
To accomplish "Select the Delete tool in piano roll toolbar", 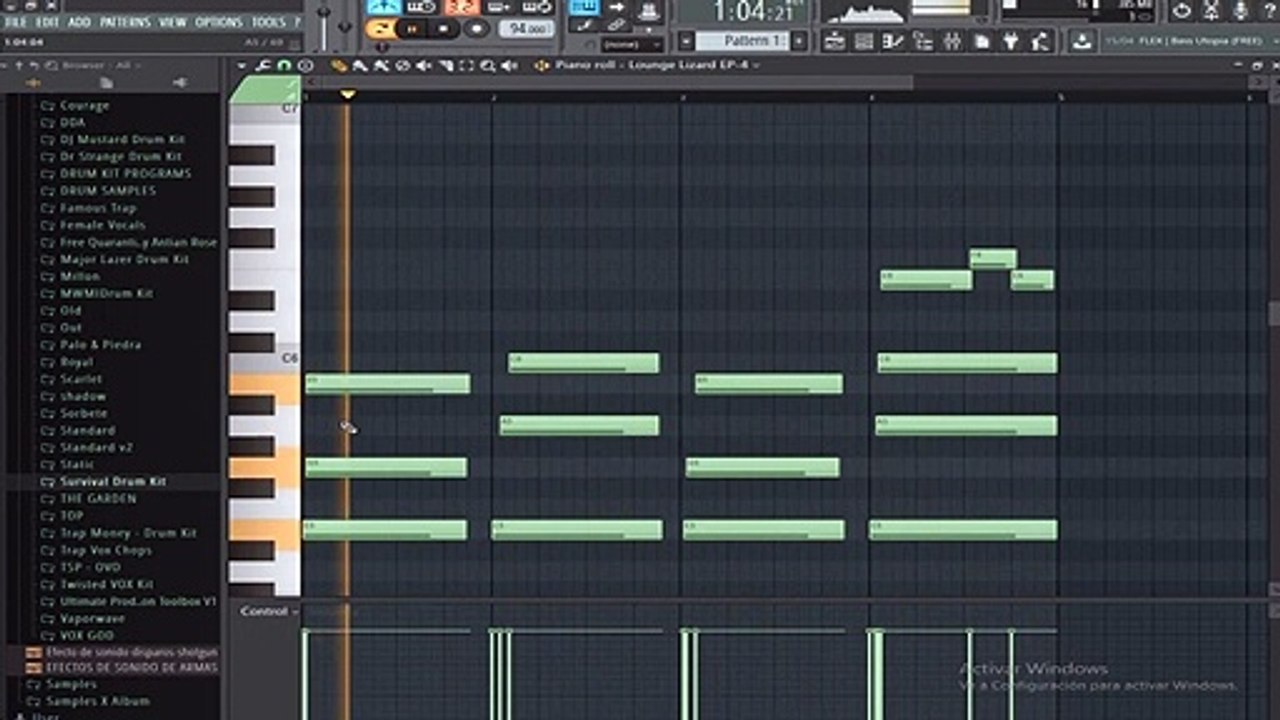I will 403,66.
